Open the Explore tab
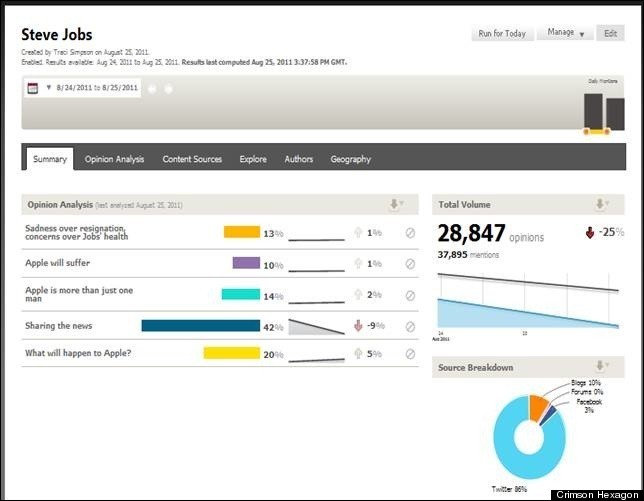This screenshot has height=501, width=644. click(253, 159)
